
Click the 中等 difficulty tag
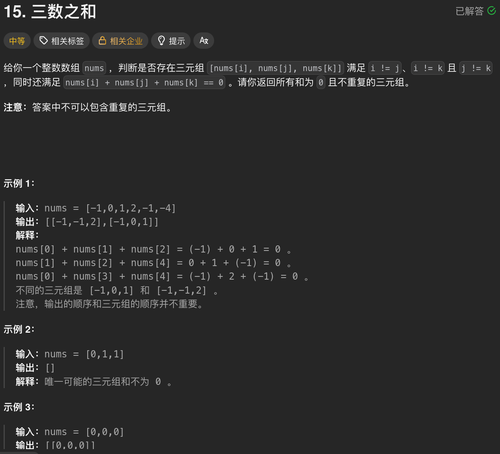tap(17, 41)
